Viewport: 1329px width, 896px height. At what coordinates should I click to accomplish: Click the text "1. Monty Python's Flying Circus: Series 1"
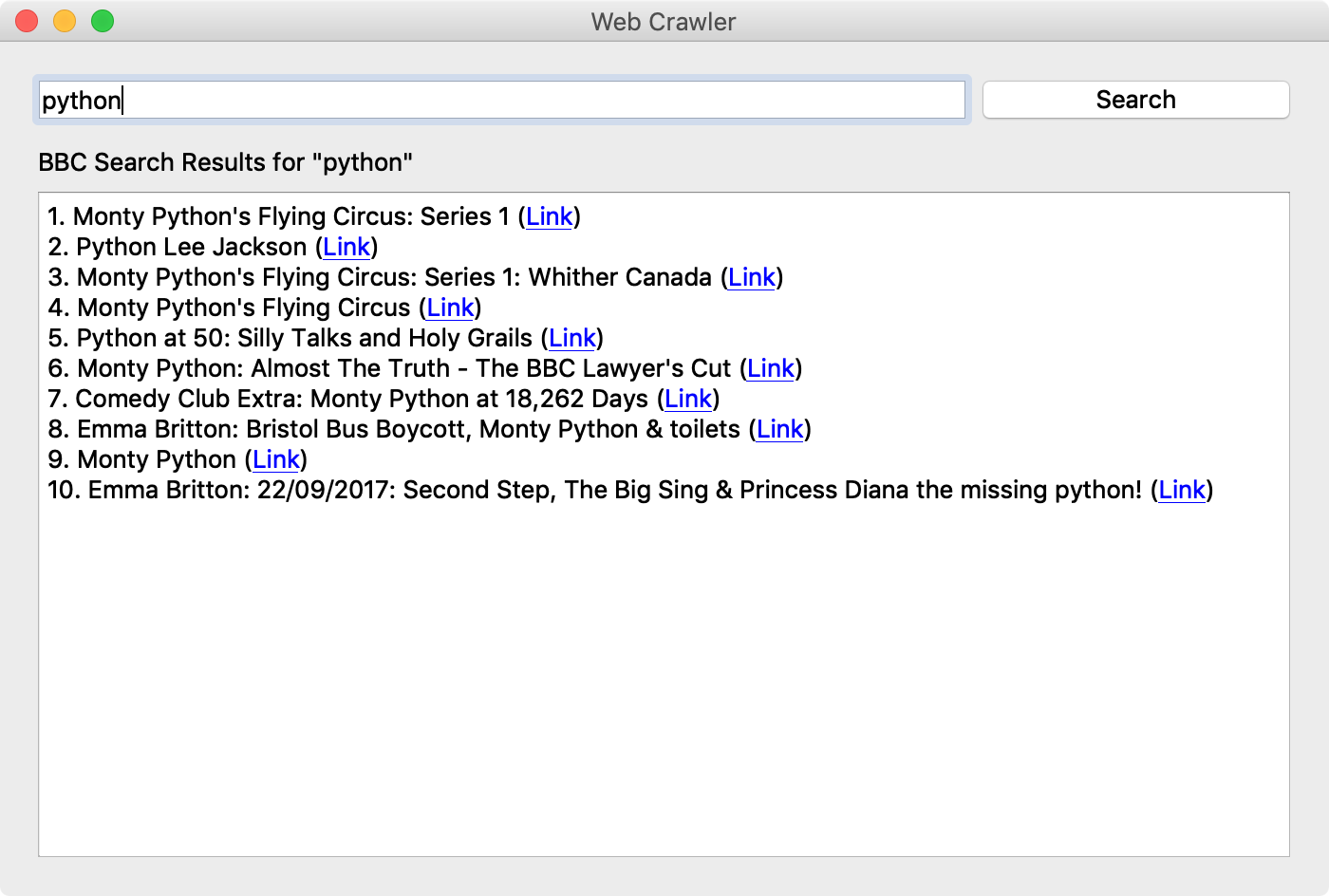(279, 216)
